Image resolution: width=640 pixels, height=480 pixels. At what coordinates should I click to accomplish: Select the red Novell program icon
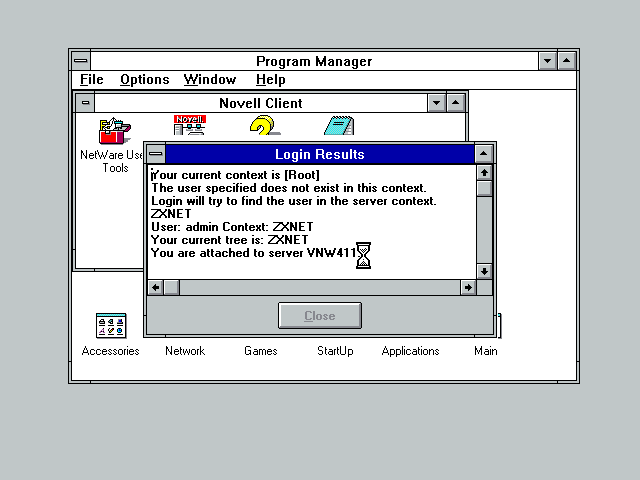[x=190, y=124]
